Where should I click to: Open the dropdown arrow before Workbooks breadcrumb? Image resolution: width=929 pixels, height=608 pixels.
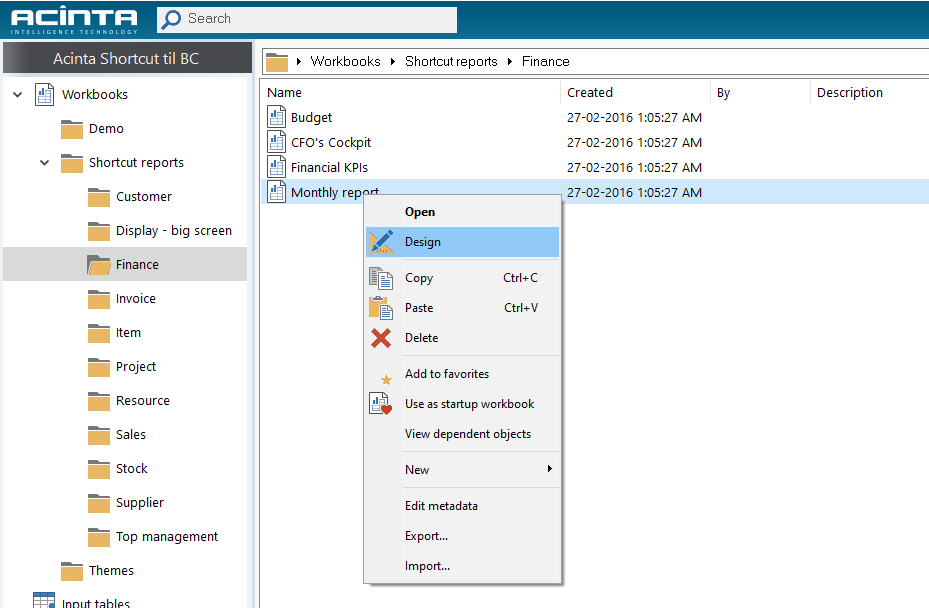299,61
